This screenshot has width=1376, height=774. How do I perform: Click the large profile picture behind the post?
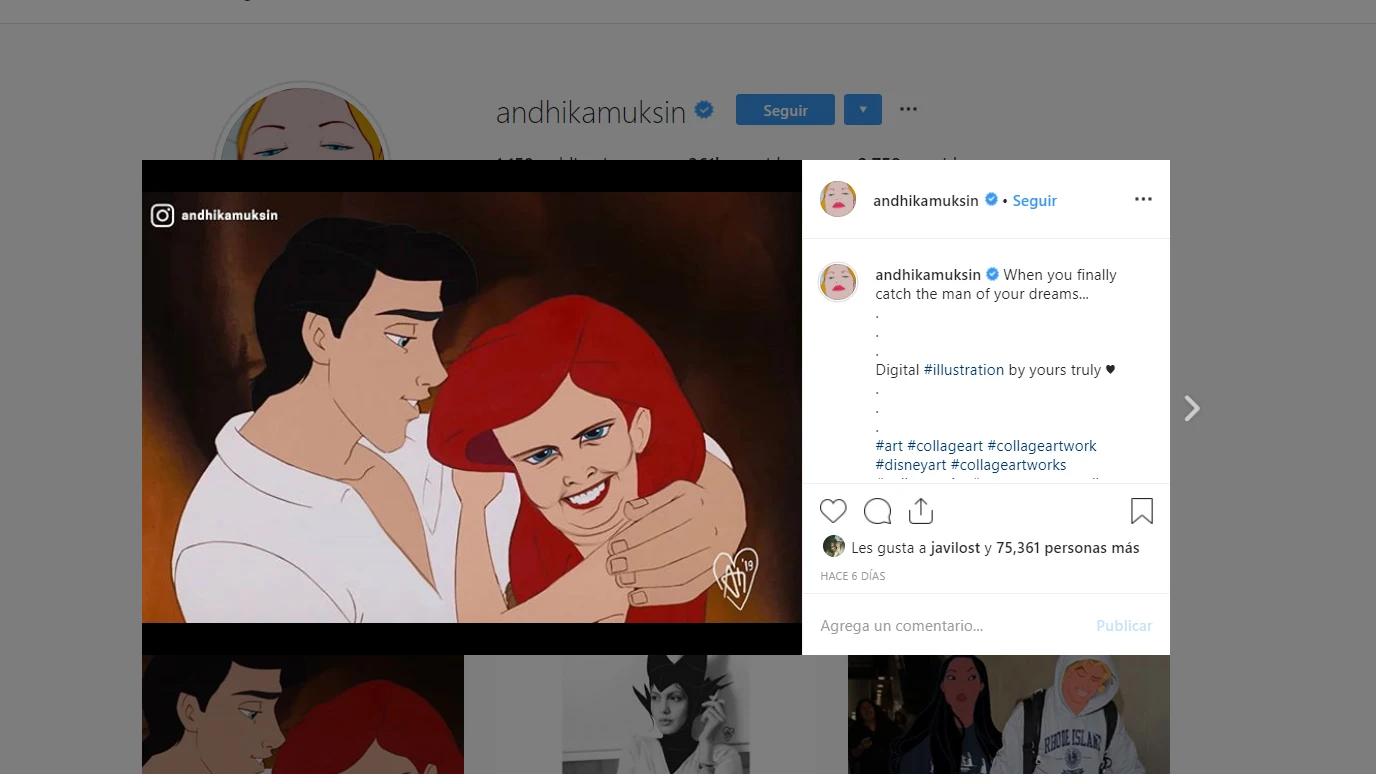tap(302, 121)
